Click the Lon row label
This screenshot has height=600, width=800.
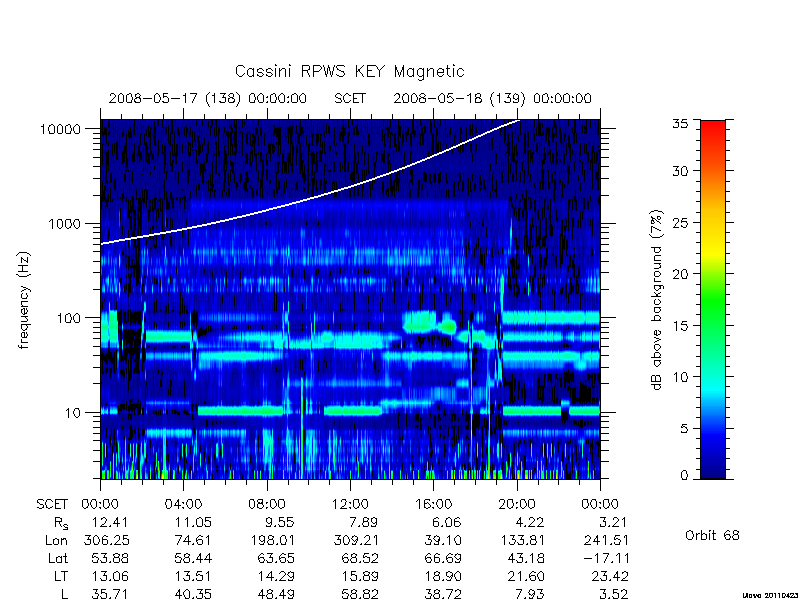tap(56, 540)
